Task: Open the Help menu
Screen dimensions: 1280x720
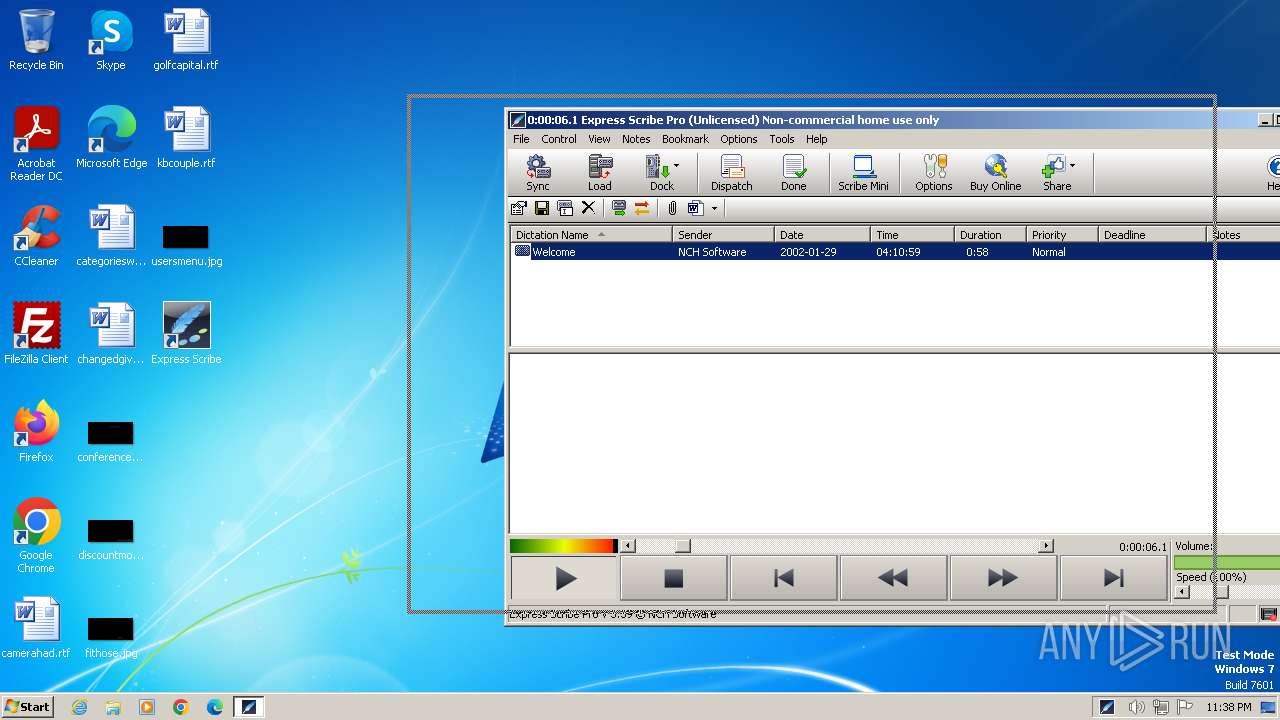Action: [817, 139]
